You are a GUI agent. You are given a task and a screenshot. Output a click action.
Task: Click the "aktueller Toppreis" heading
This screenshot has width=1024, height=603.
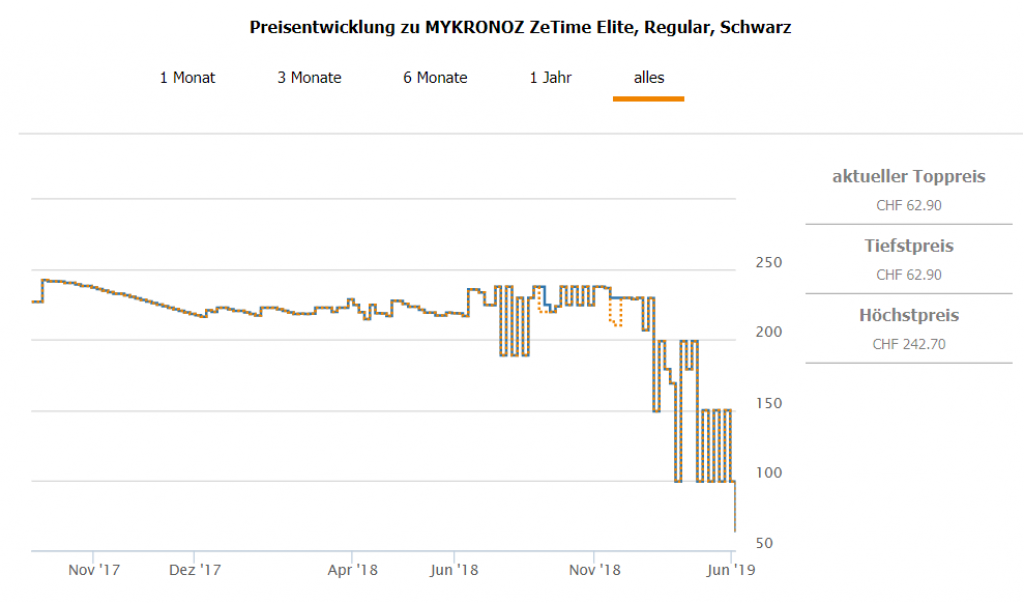pyautogui.click(x=908, y=177)
